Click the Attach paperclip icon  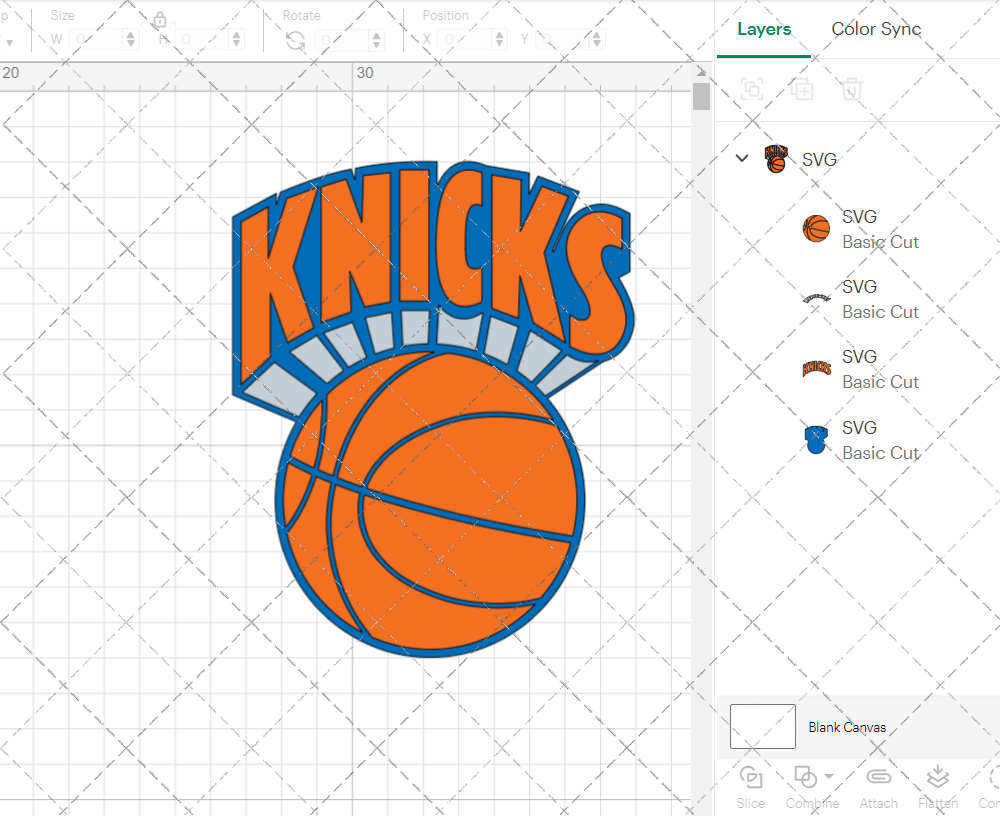[x=878, y=777]
